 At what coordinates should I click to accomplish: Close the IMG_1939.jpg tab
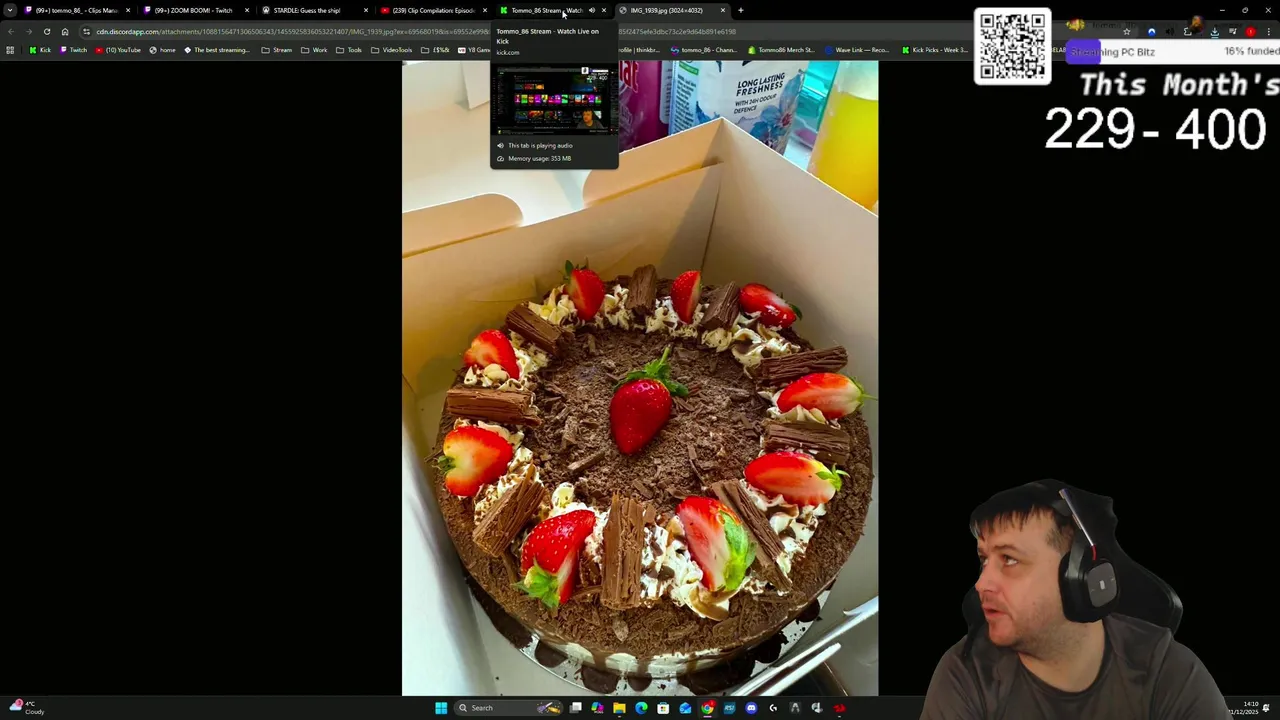722,10
